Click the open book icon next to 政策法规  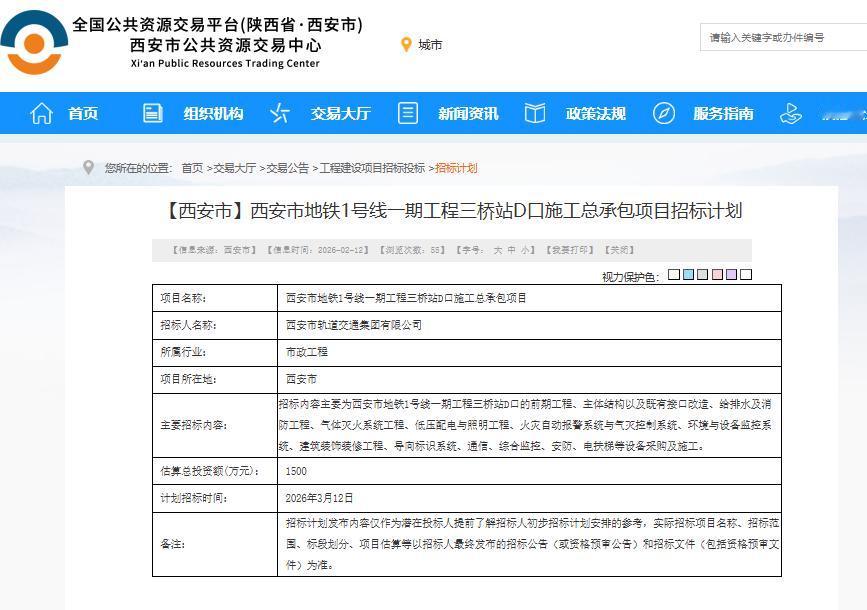(535, 113)
